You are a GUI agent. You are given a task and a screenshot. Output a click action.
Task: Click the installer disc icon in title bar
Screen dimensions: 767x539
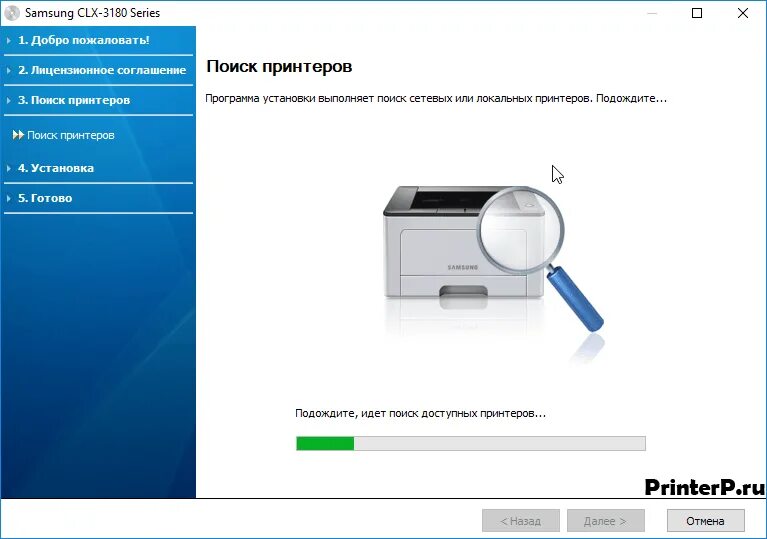[12, 13]
